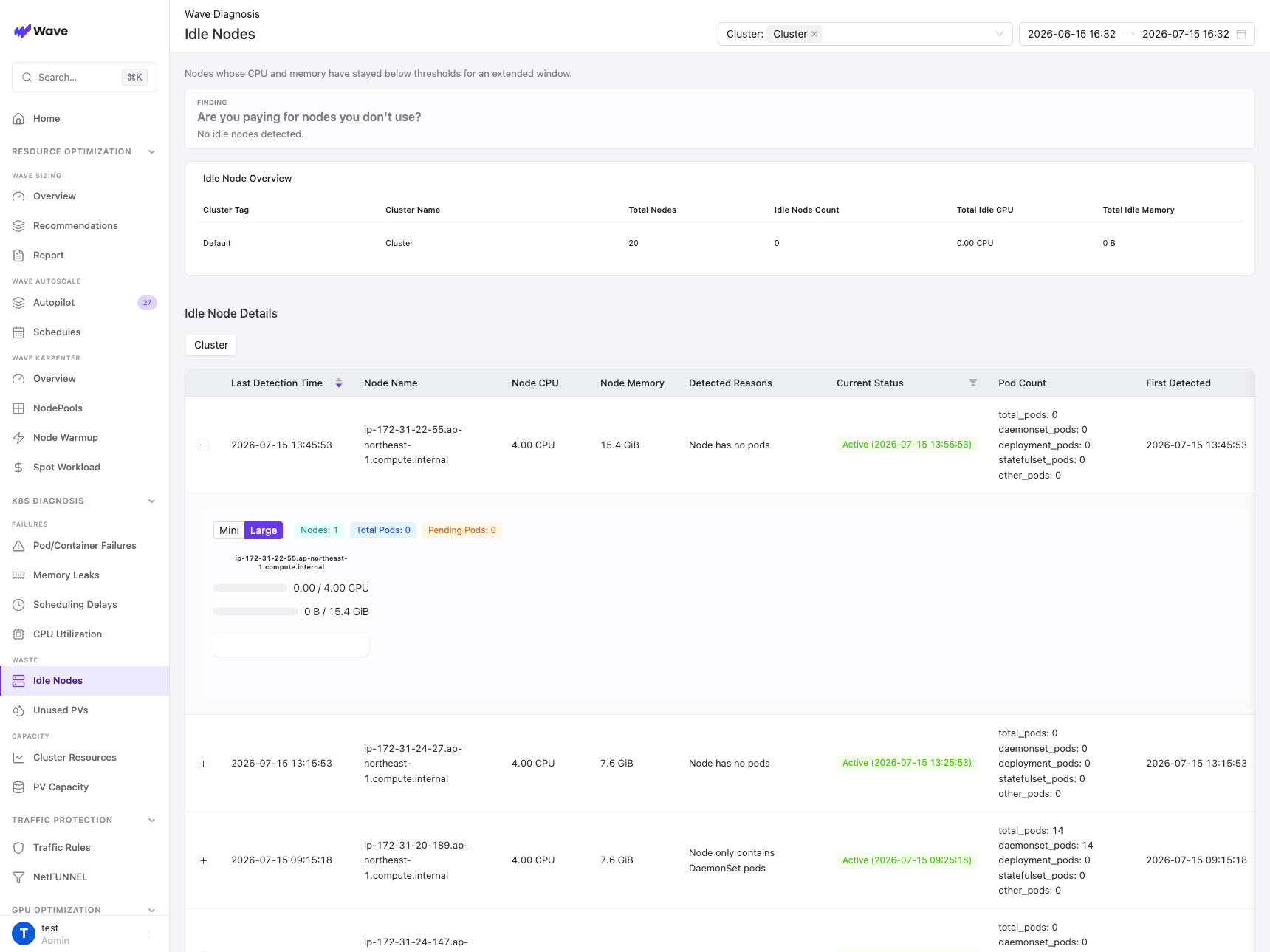Open the CPU Utilization chip icon
Image resolution: width=1270 pixels, height=952 pixels.
click(x=18, y=634)
